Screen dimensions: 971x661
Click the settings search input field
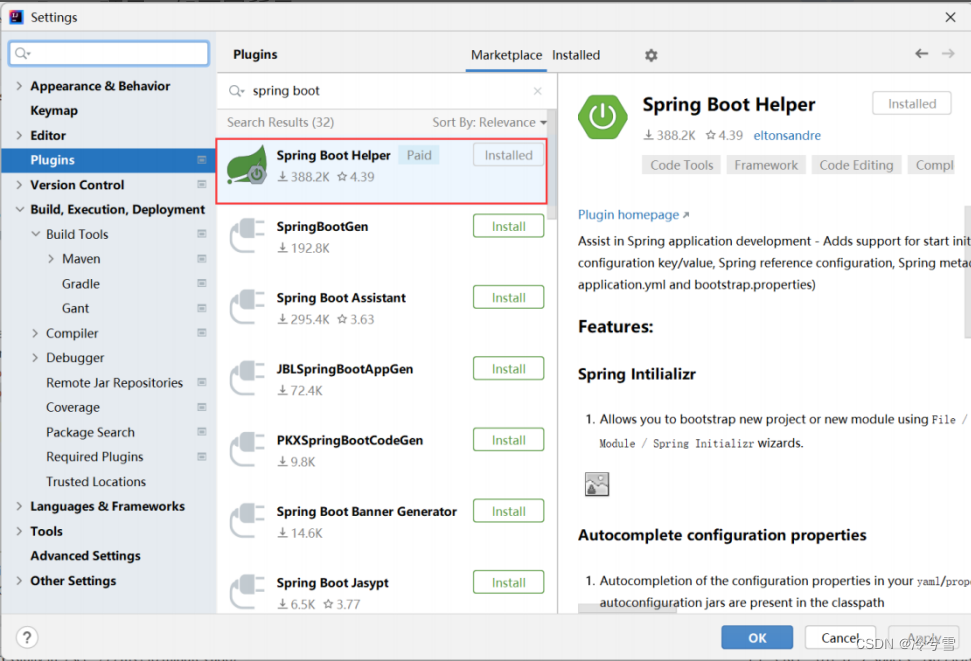108,52
